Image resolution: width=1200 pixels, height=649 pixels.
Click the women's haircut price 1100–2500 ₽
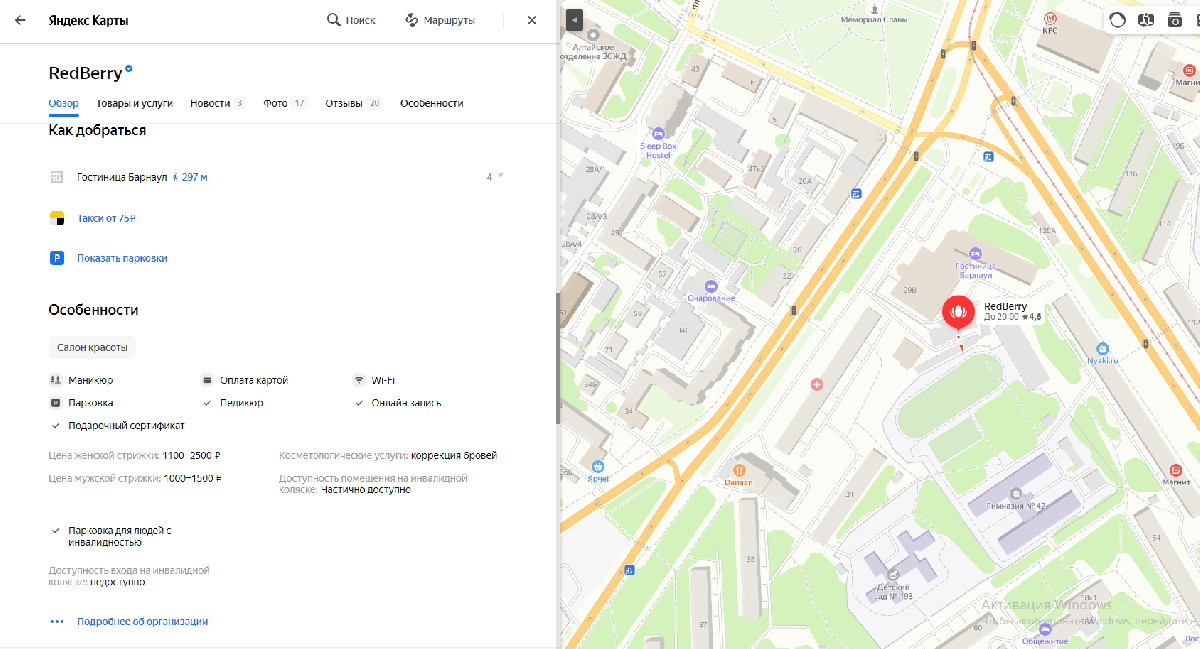pyautogui.click(x=191, y=455)
